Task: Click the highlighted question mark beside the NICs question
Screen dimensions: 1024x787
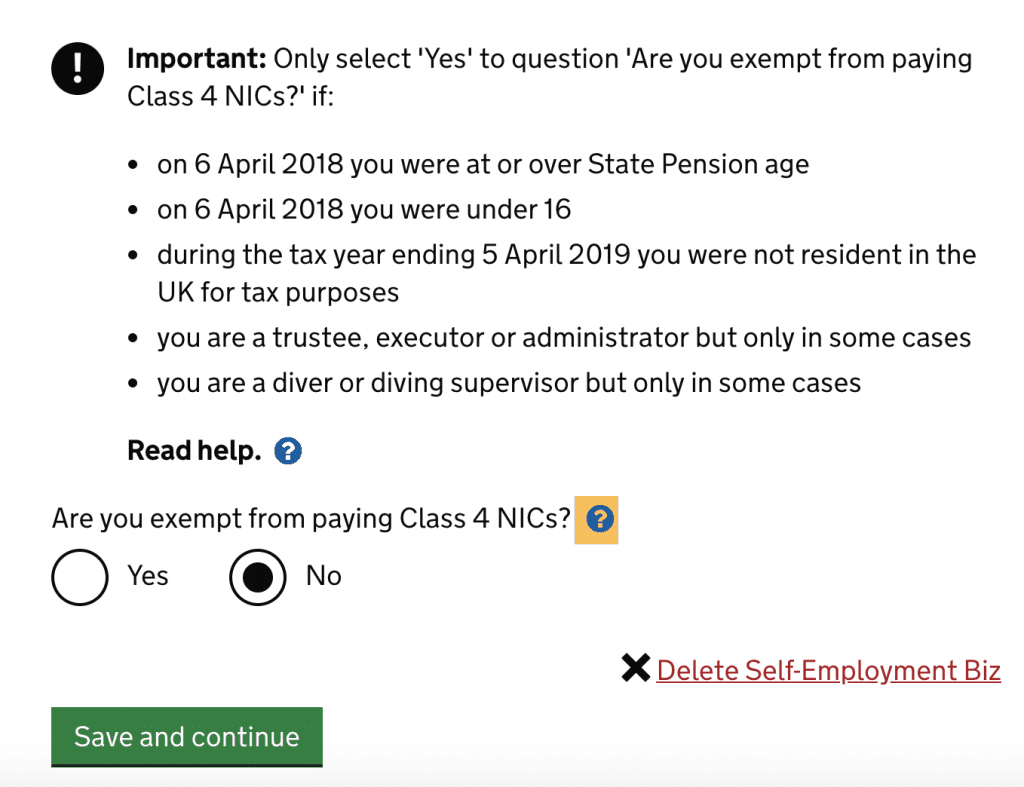Action: click(x=597, y=520)
